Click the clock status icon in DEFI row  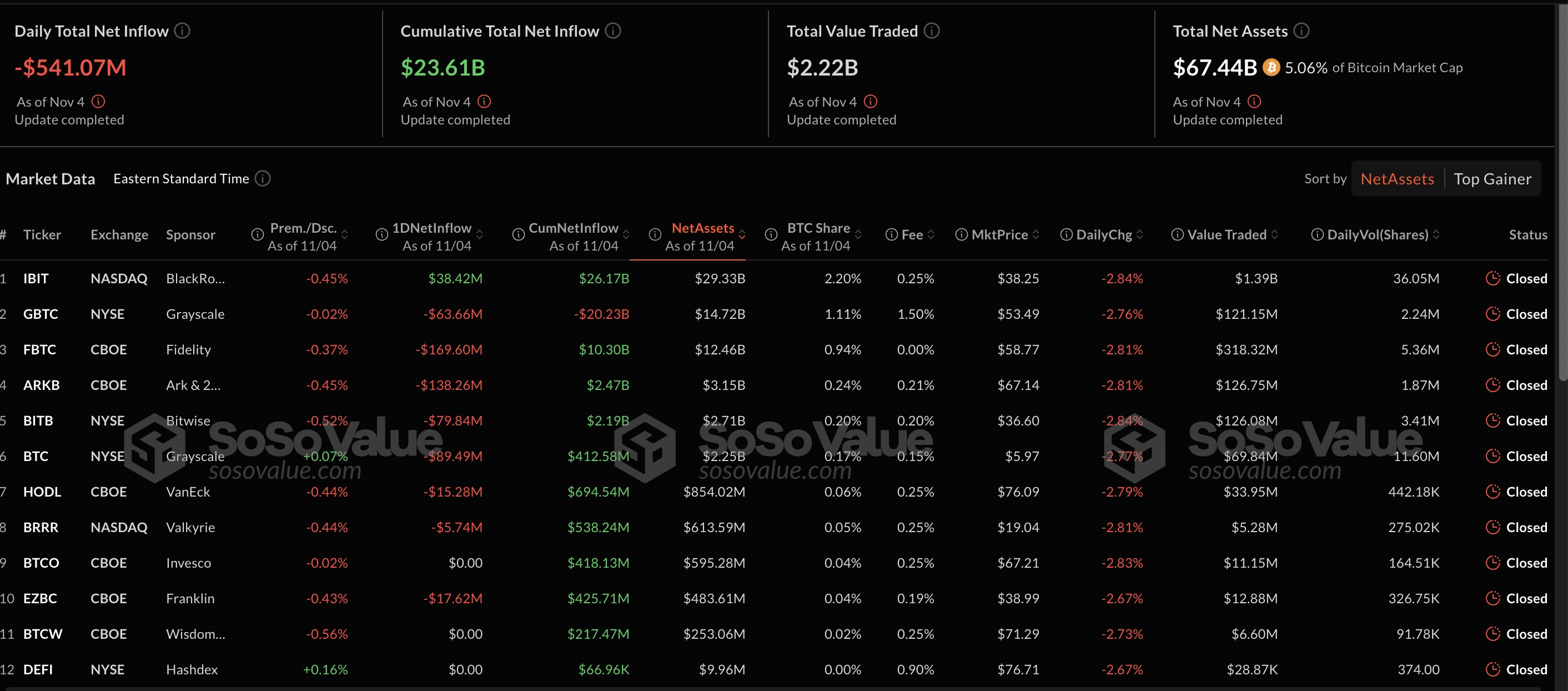[x=1492, y=669]
